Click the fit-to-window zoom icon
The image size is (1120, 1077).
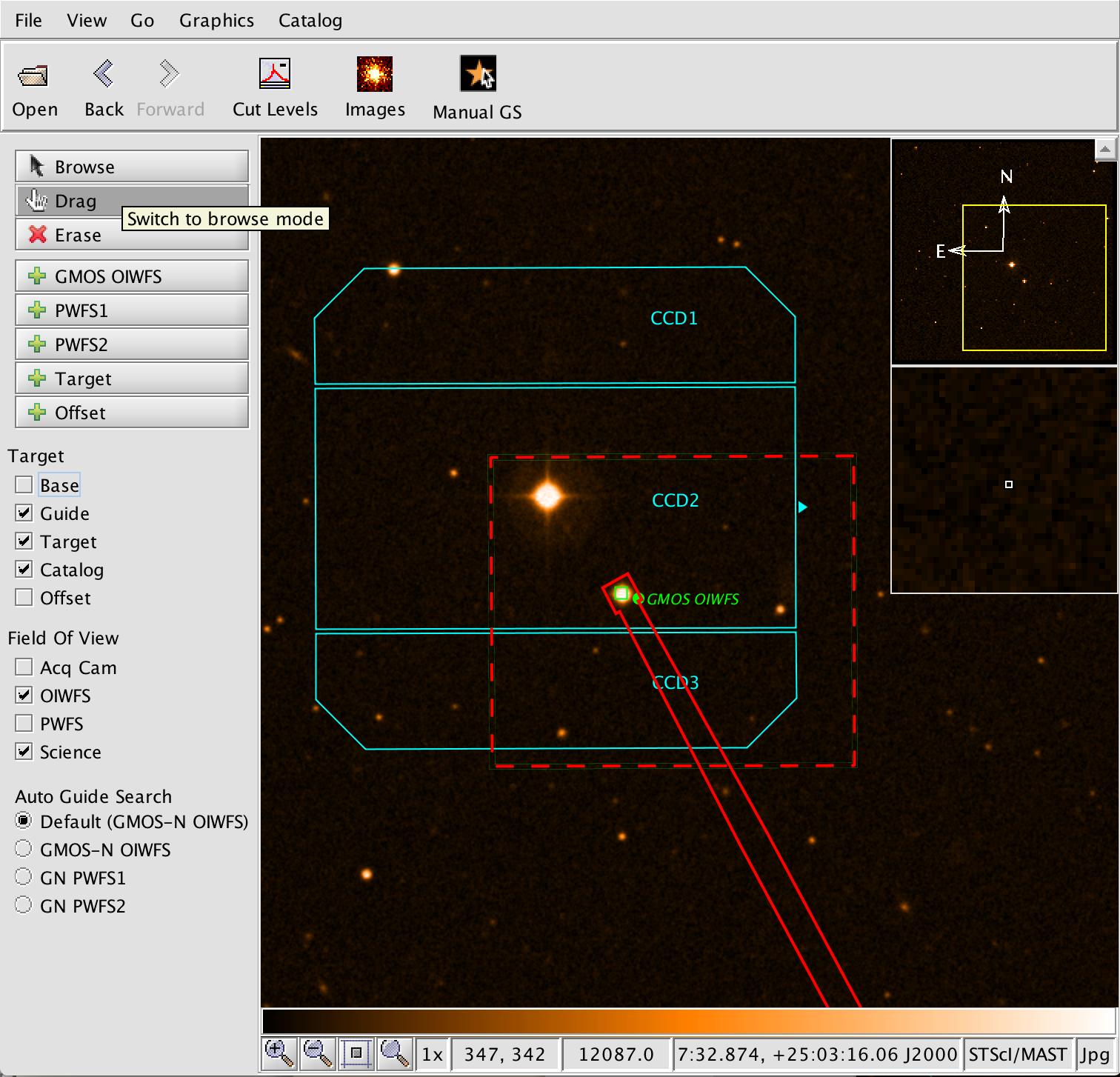click(x=356, y=1053)
